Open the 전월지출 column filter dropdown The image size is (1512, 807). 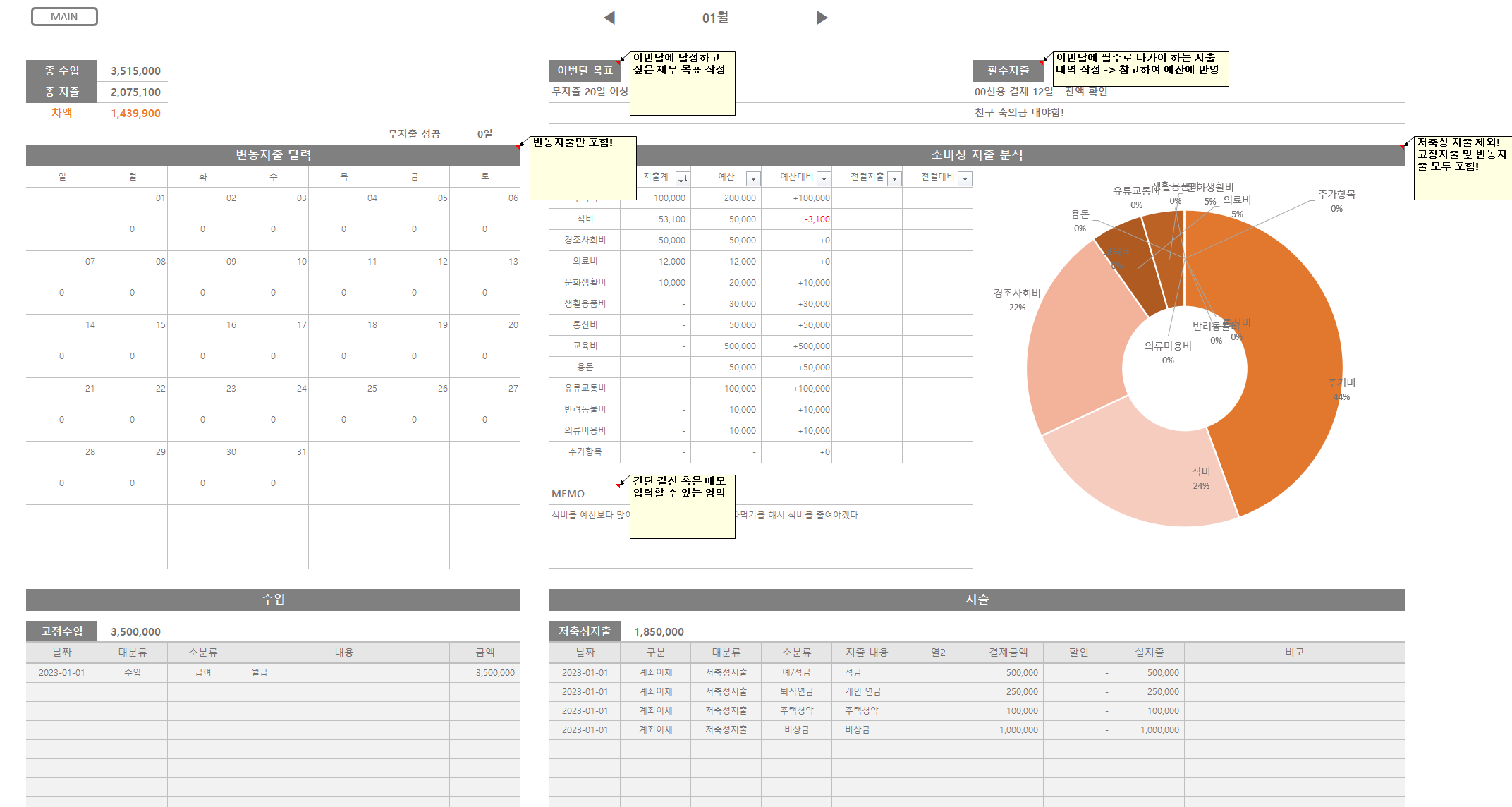pos(894,178)
